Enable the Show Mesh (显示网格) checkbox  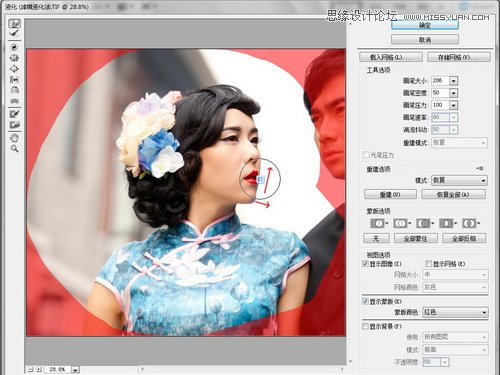tap(428, 264)
